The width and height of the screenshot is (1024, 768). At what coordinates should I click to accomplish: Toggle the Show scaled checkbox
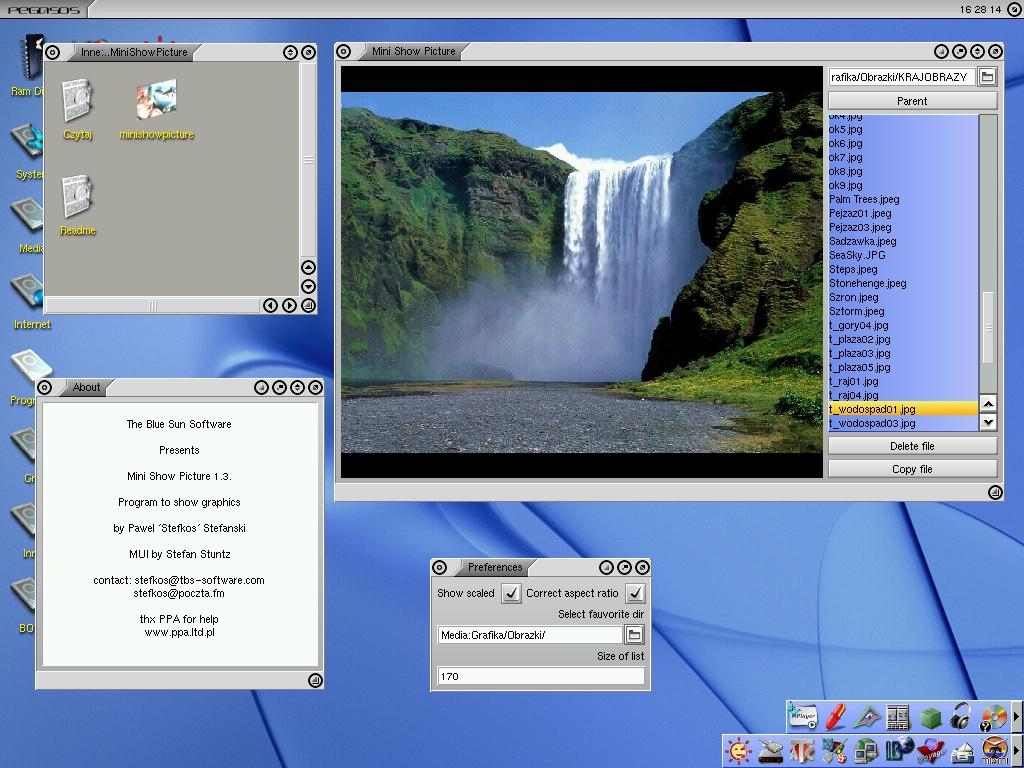(x=511, y=593)
